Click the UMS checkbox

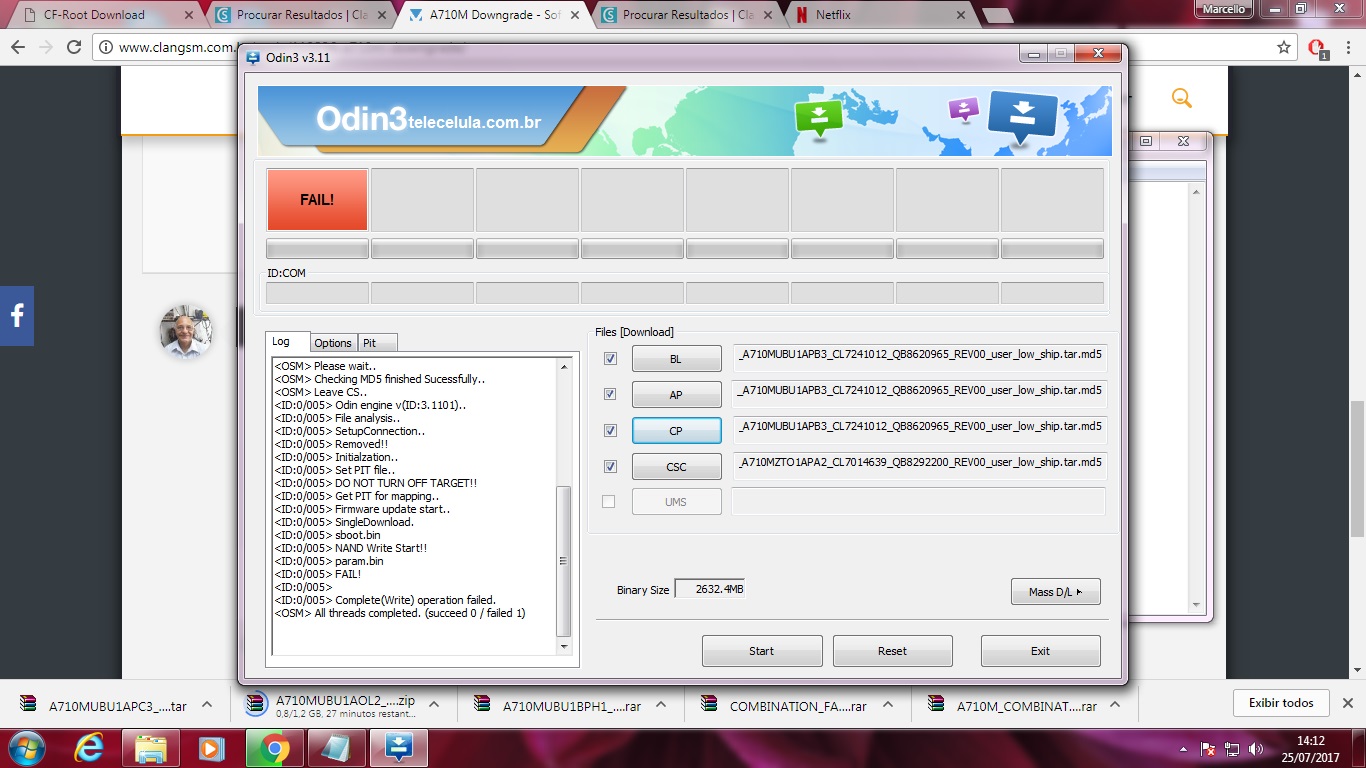click(609, 501)
